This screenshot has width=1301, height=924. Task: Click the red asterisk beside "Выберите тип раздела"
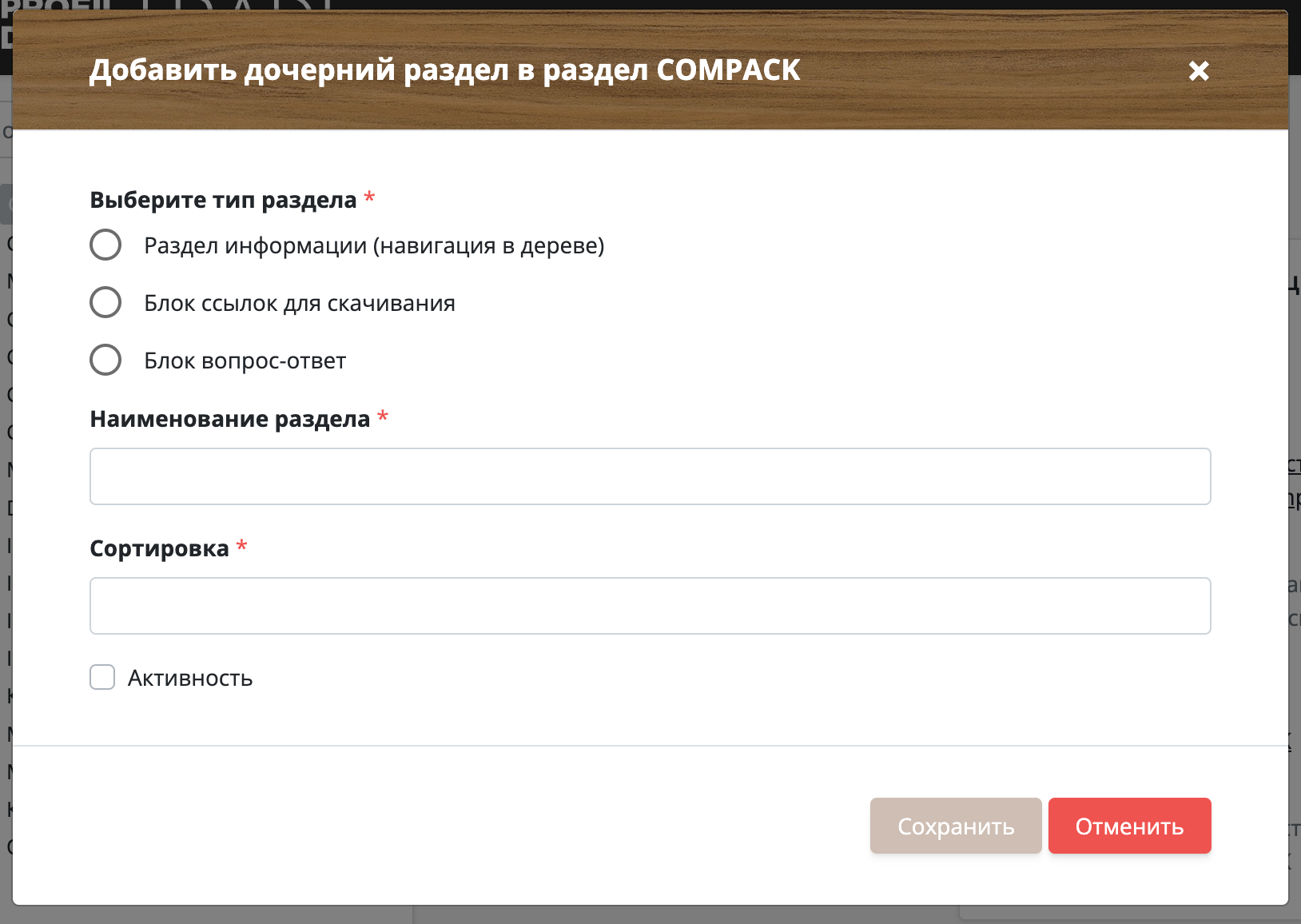coord(369,197)
